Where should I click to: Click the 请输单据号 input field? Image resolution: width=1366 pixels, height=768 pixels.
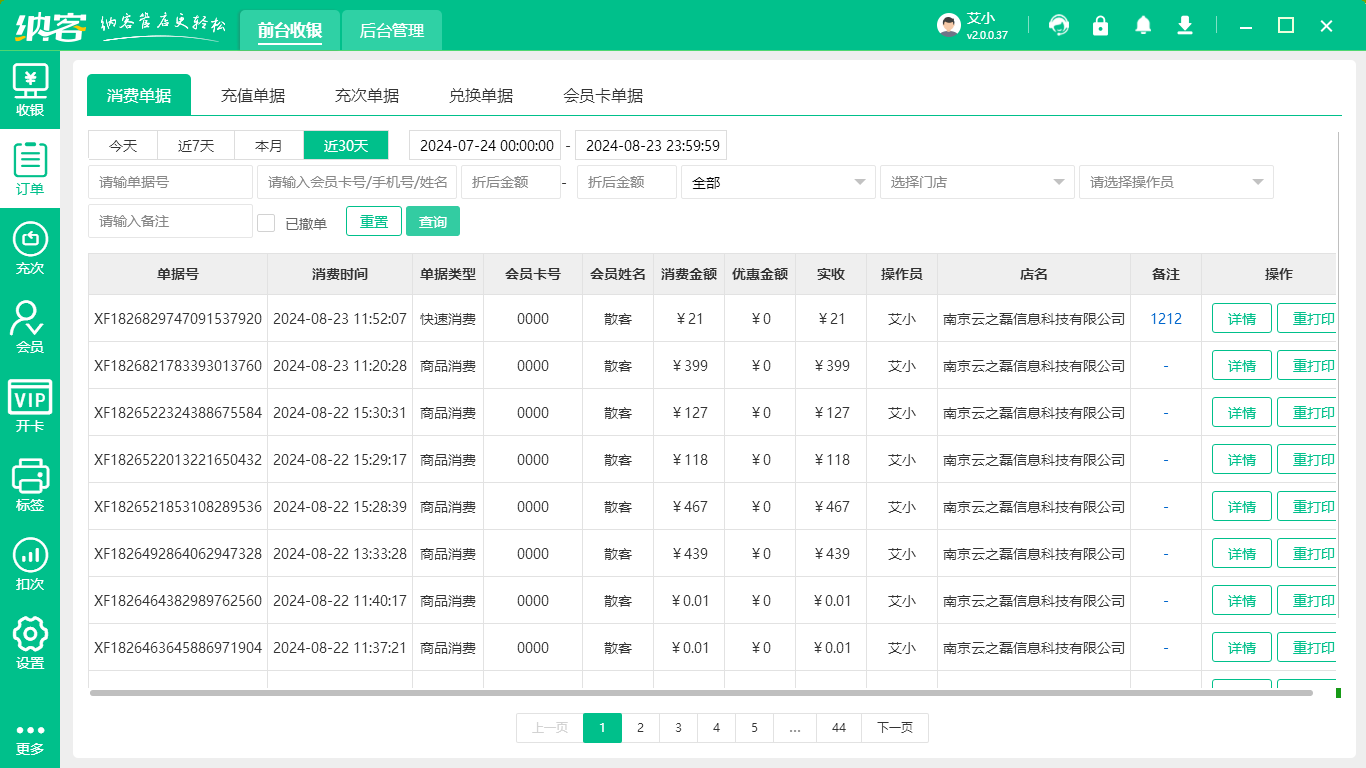coord(170,182)
